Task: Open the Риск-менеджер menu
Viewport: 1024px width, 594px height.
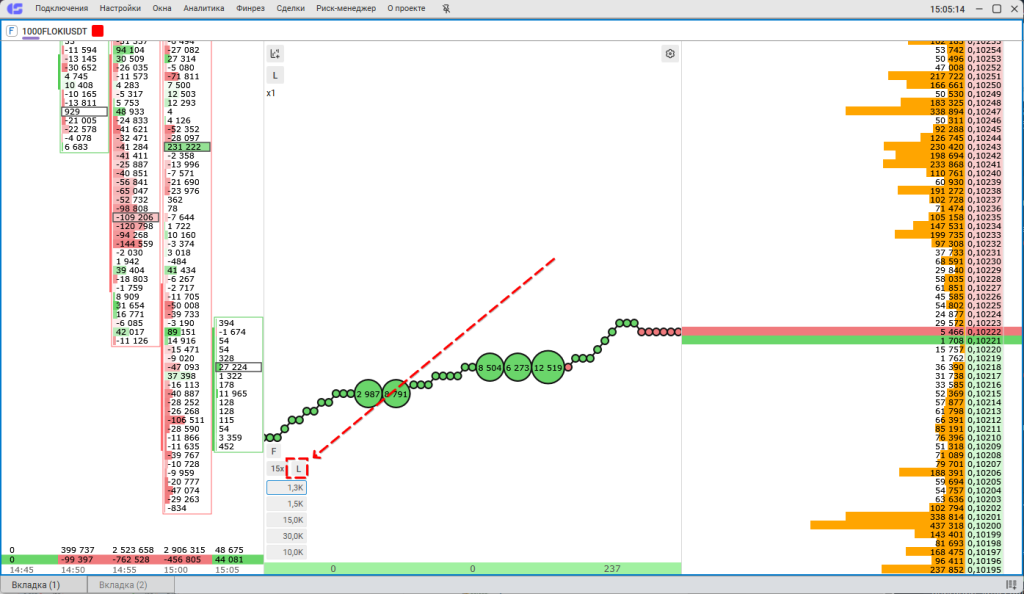Action: pyautogui.click(x=345, y=8)
